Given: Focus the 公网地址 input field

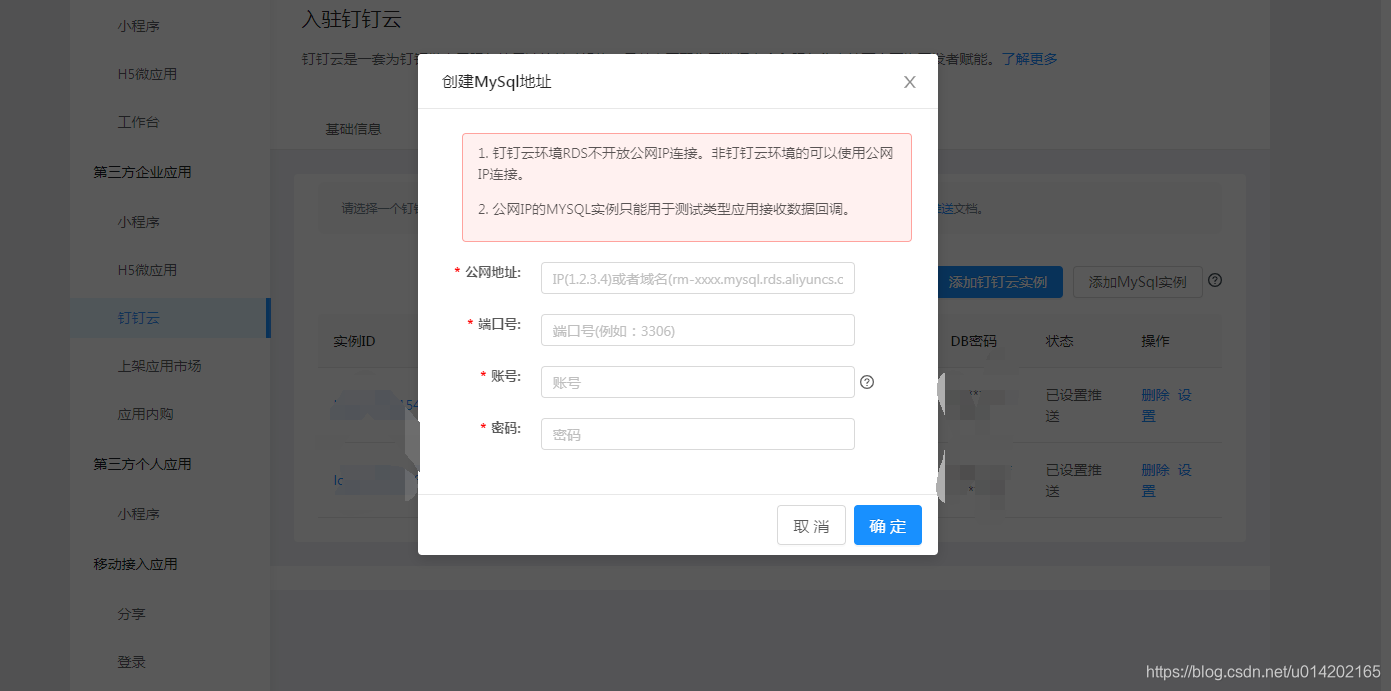Looking at the screenshot, I should 698,278.
